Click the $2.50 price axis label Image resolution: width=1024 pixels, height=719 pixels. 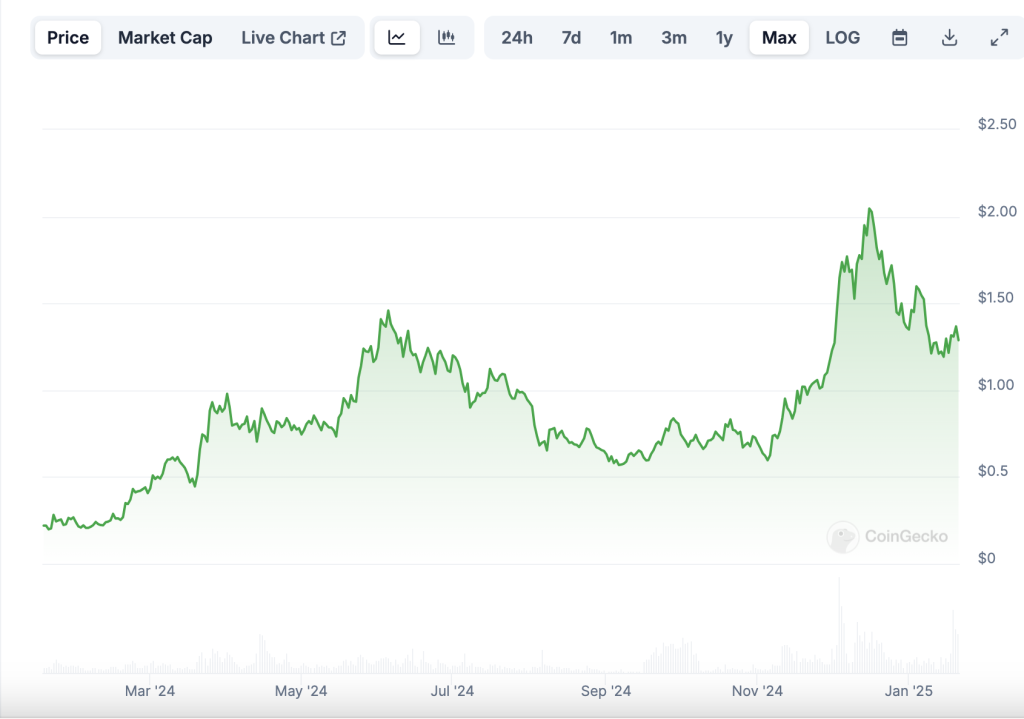[x=997, y=124]
